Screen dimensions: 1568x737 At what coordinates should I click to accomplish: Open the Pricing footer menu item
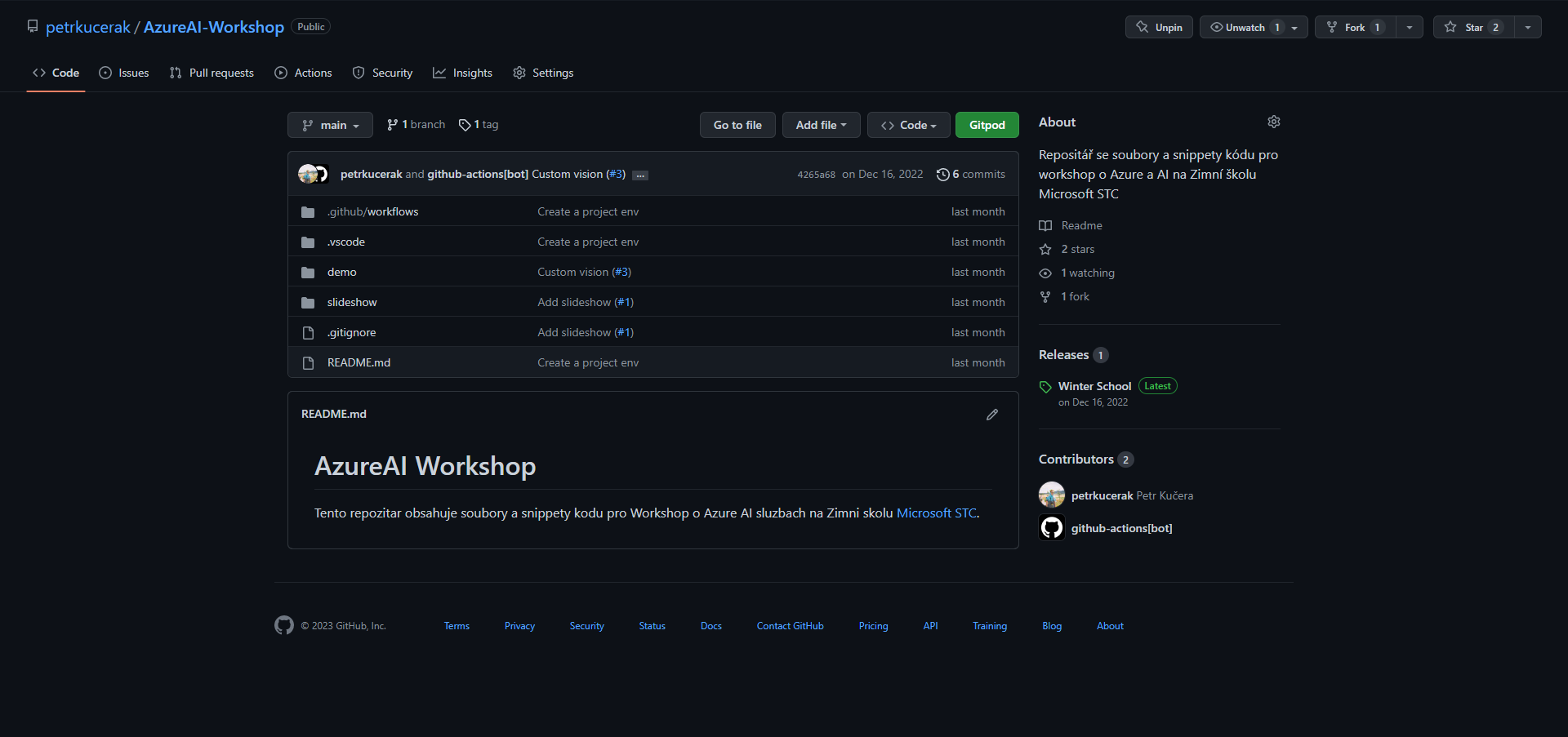point(873,625)
